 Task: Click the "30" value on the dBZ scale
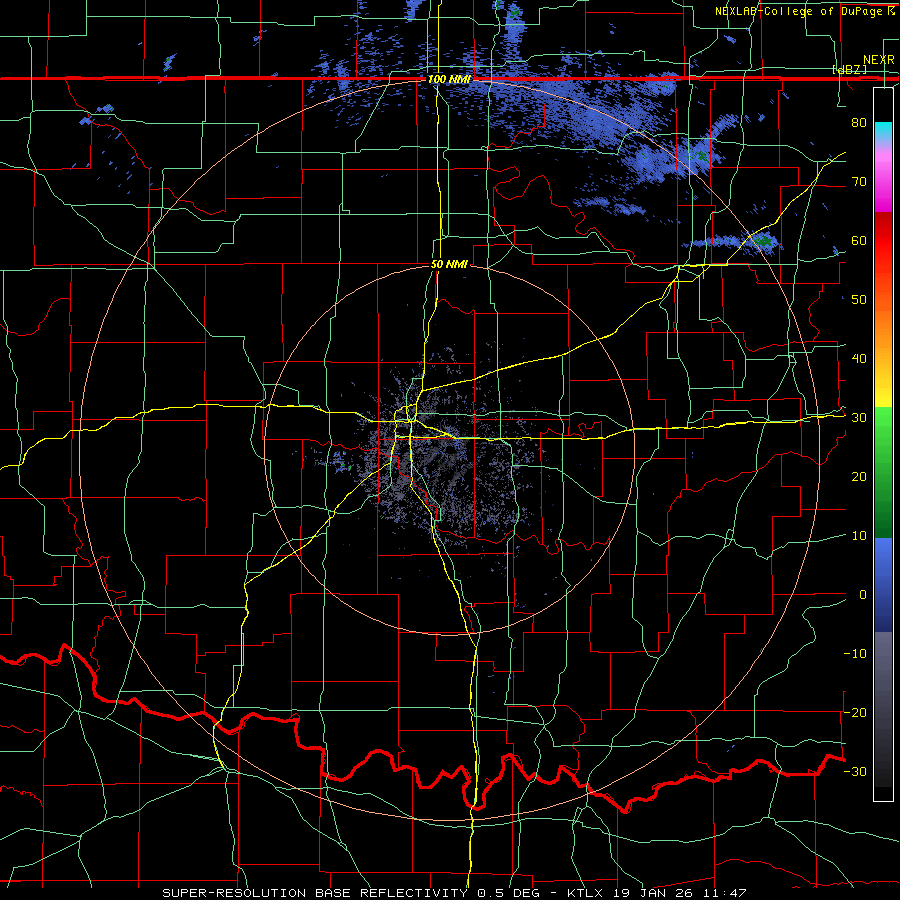point(859,418)
